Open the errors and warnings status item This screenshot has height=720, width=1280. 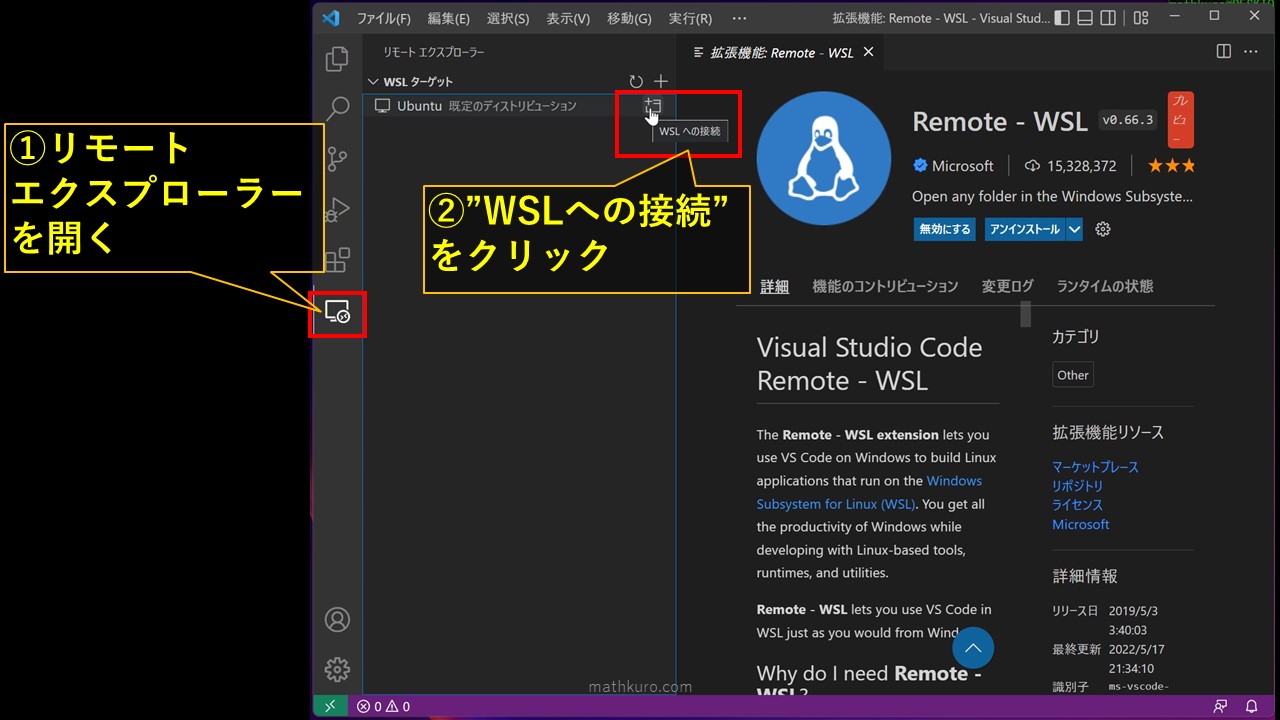384,706
